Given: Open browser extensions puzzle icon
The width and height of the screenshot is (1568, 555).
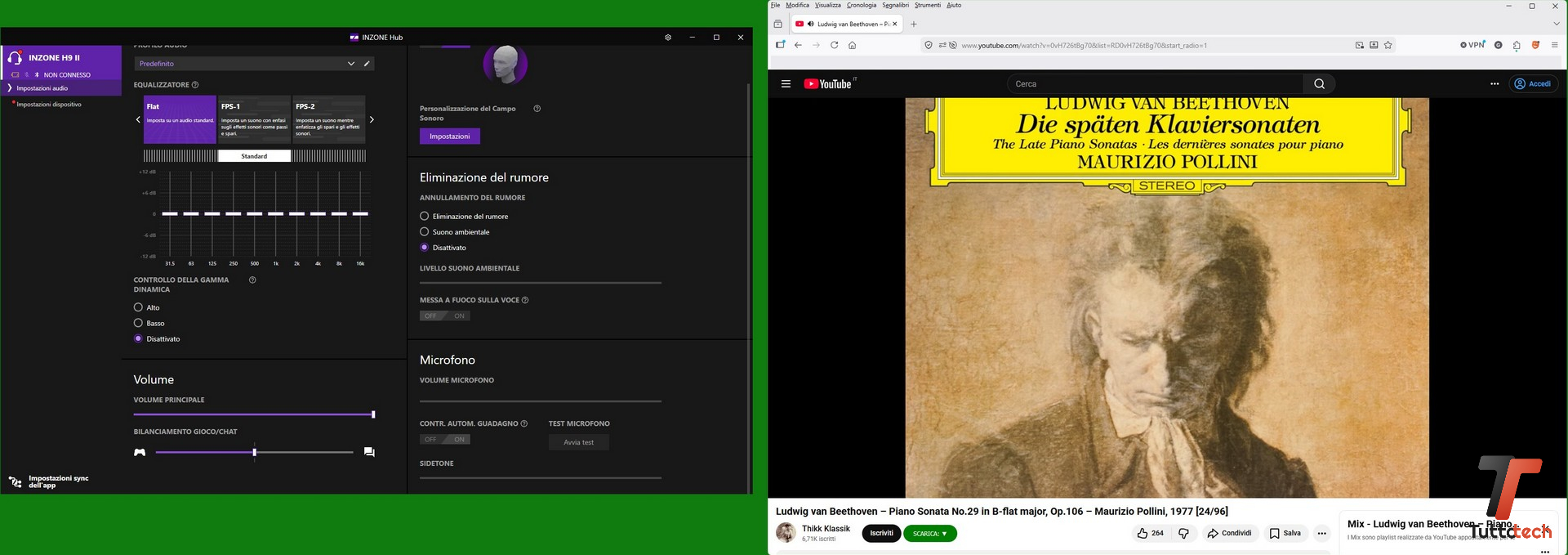Looking at the screenshot, I should [1517, 46].
